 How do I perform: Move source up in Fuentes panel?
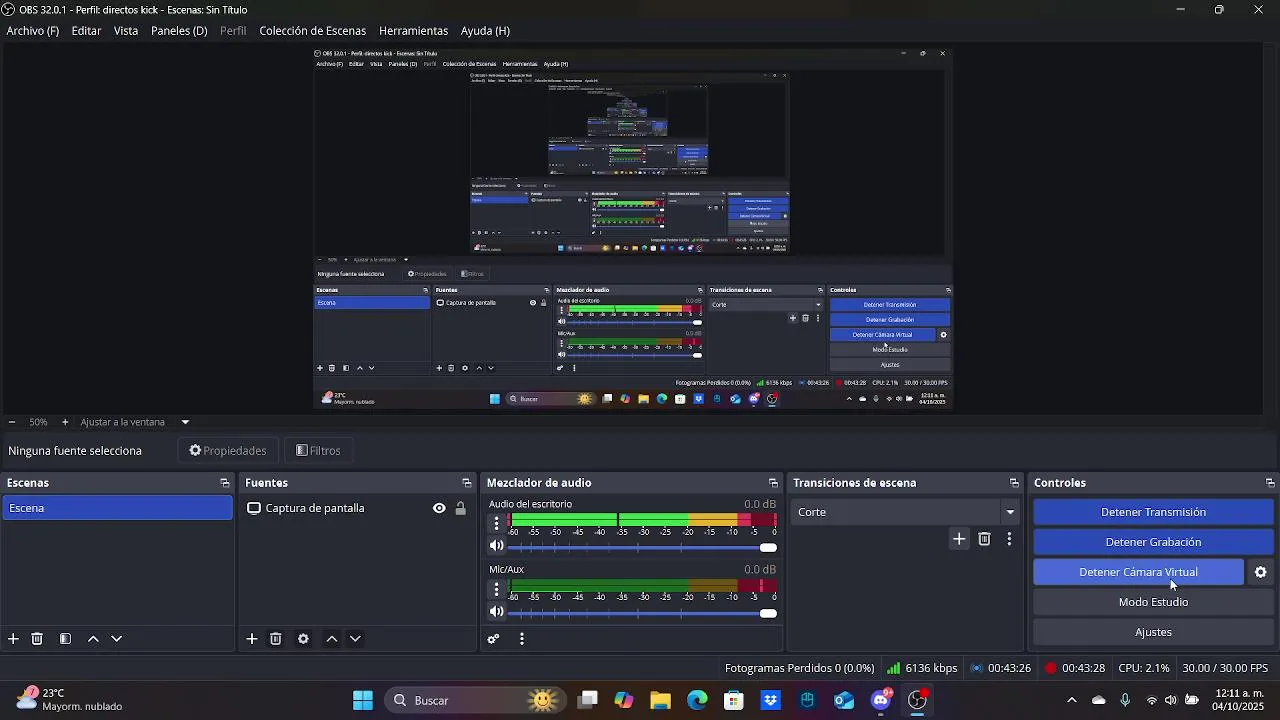(332, 639)
